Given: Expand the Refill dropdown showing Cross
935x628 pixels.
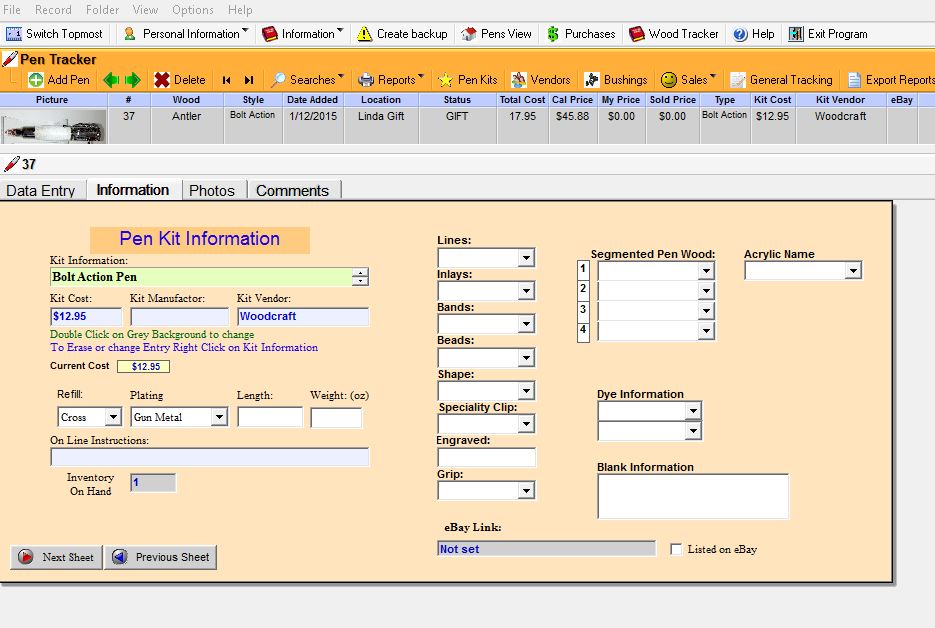Looking at the screenshot, I should (x=113, y=417).
